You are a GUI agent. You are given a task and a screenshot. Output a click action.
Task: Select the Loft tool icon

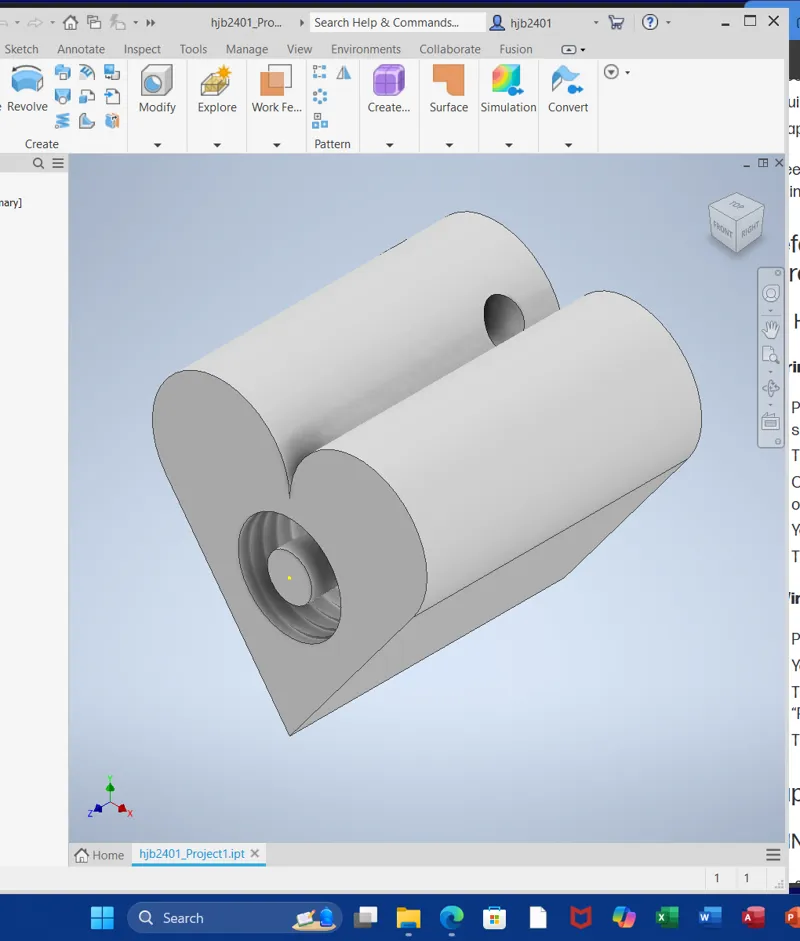[x=62, y=97]
